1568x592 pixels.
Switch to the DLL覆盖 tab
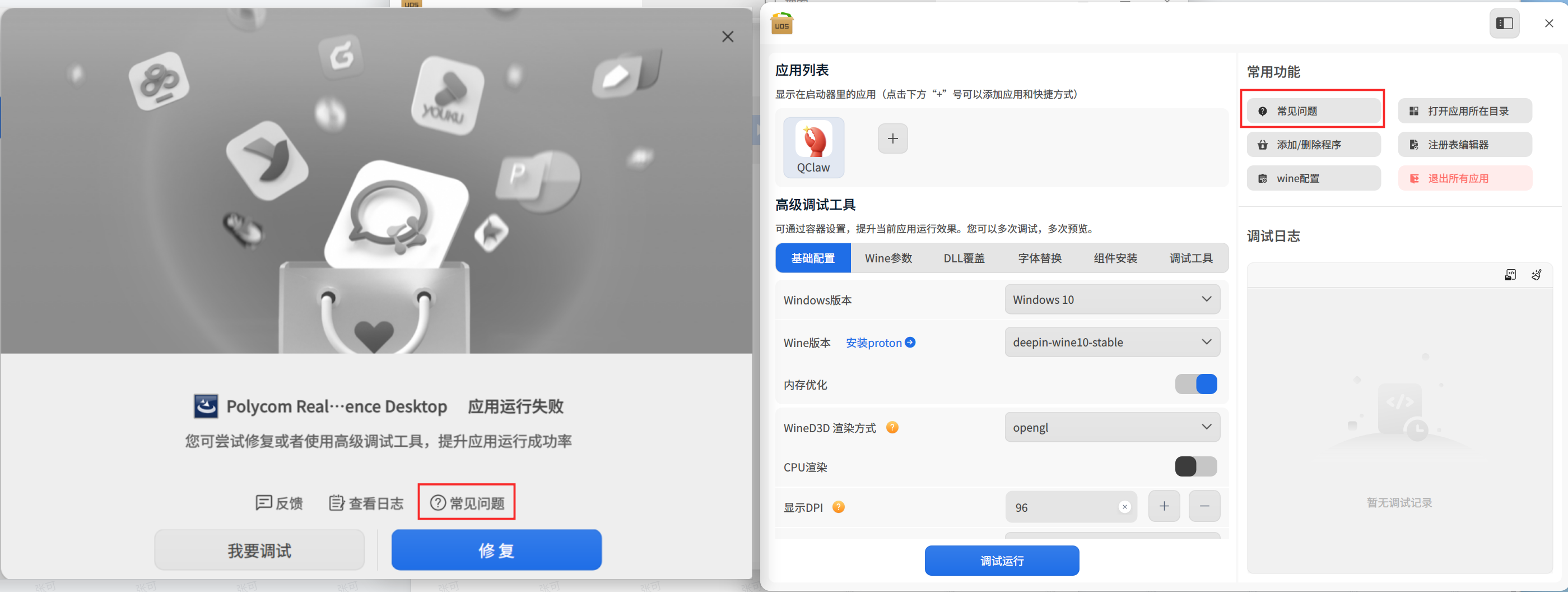point(964,258)
